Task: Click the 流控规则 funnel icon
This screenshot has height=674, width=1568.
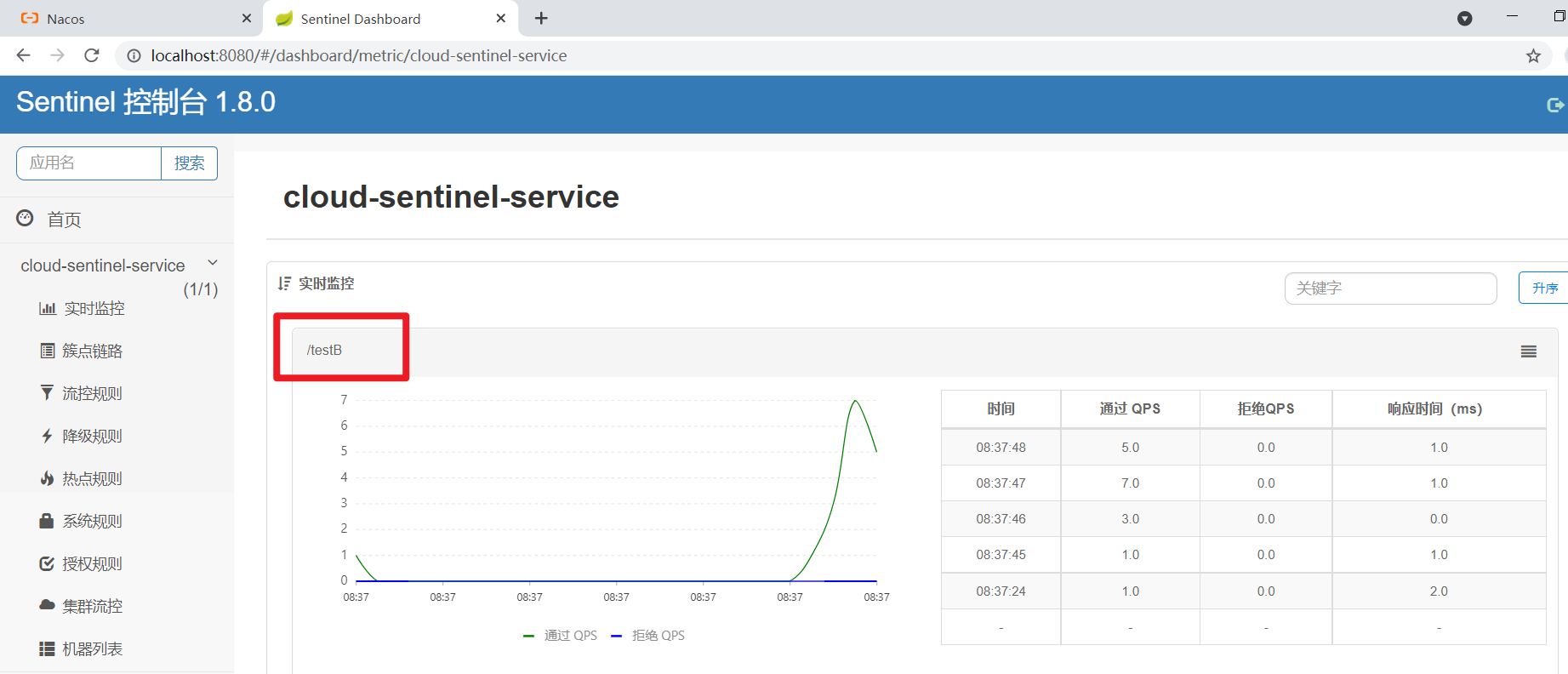Action: tap(48, 392)
